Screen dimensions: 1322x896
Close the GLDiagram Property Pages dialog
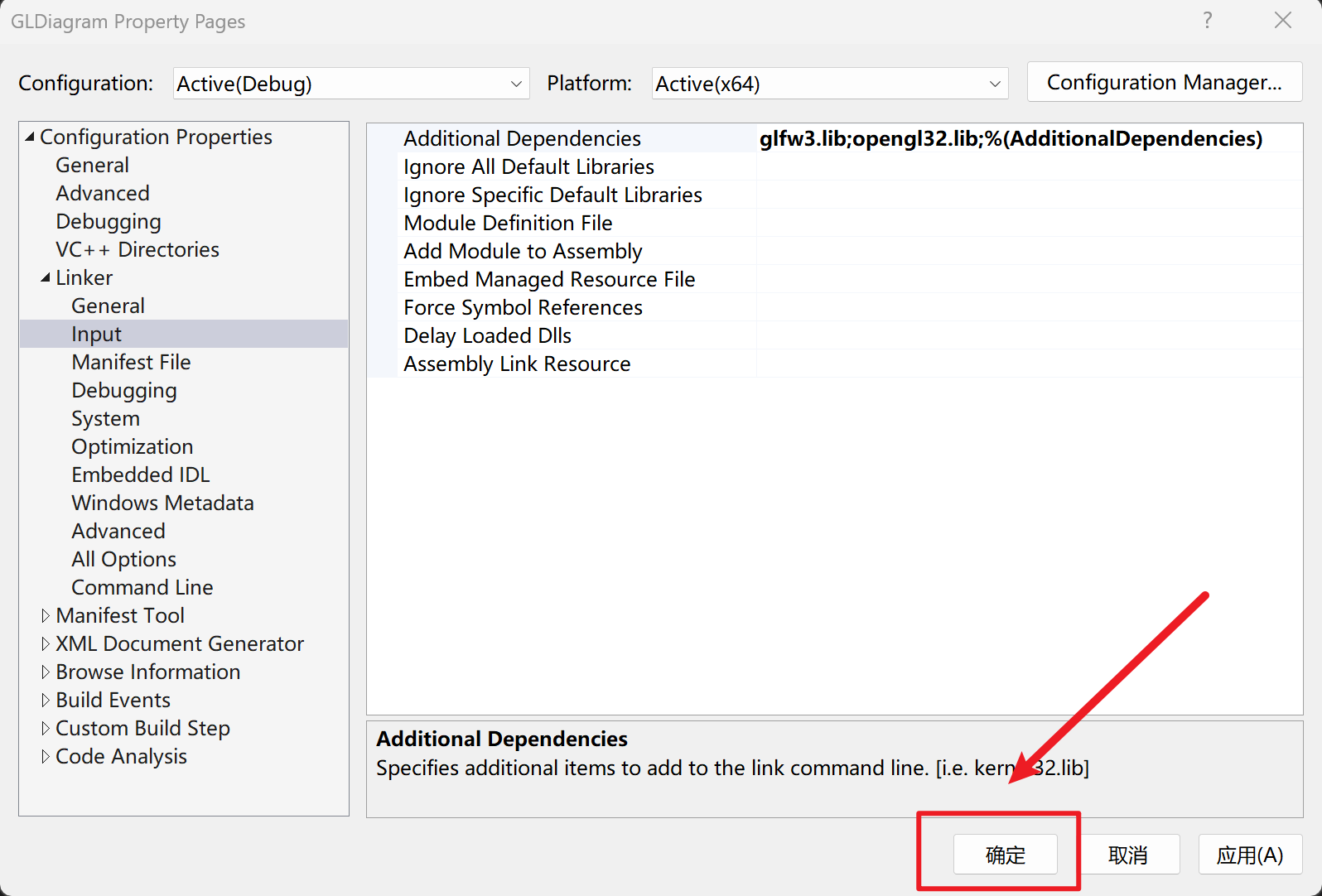pyautogui.click(x=1283, y=21)
